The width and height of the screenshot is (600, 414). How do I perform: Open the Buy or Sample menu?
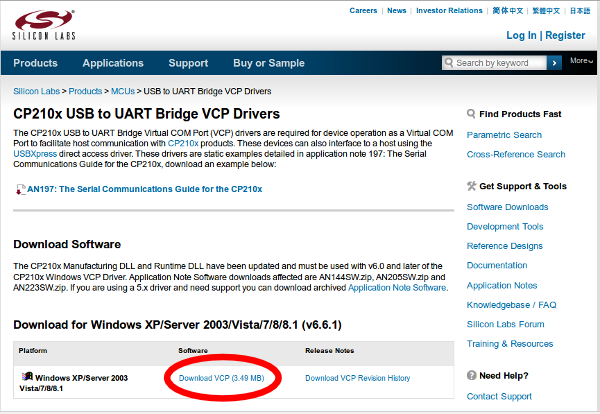269,63
